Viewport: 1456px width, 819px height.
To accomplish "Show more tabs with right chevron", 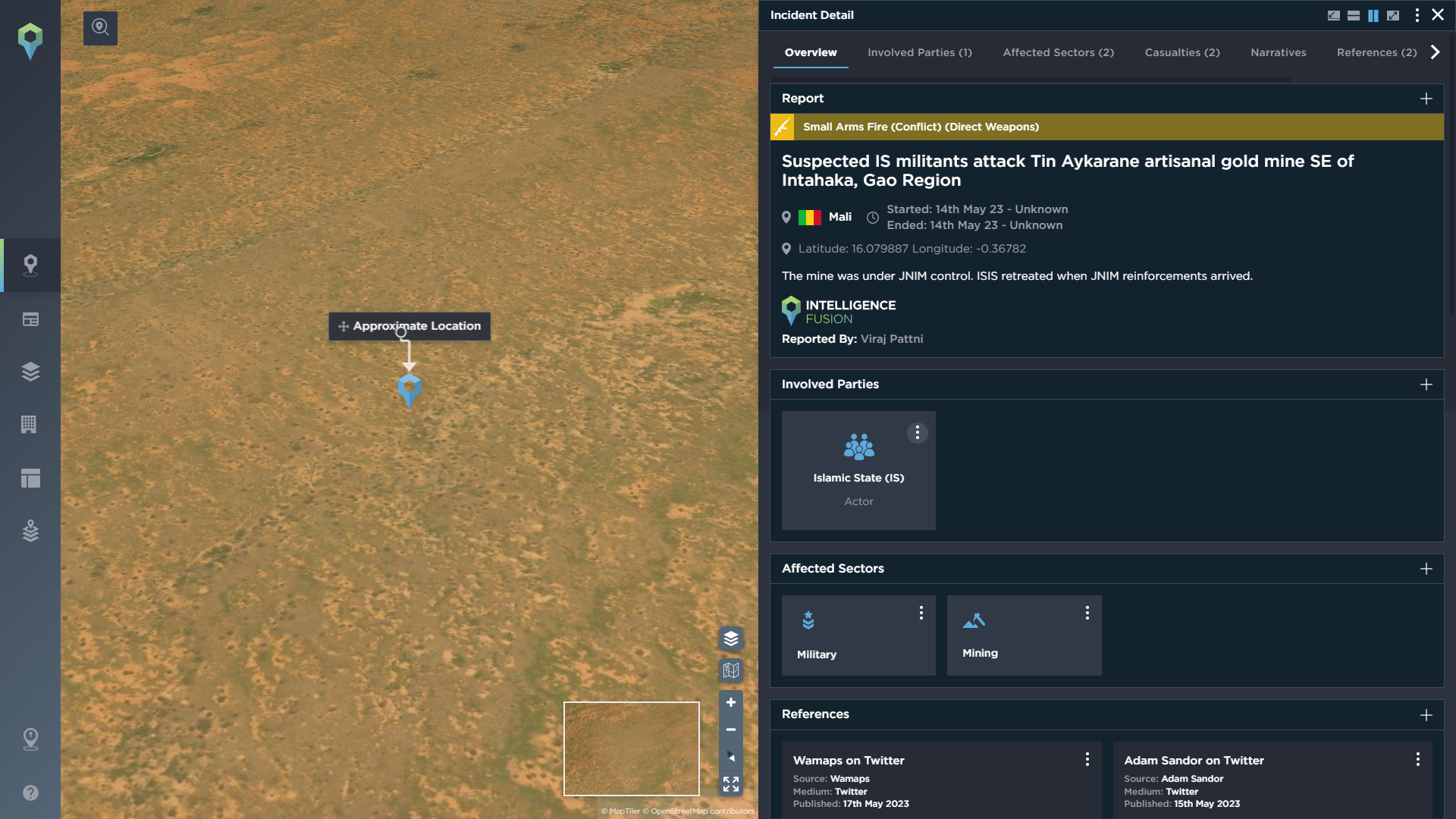I will [1435, 52].
